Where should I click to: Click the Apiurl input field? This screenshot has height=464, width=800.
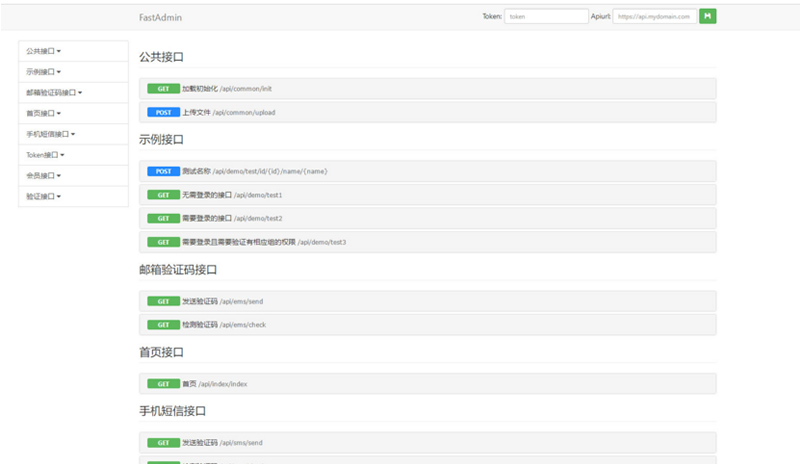(x=654, y=16)
